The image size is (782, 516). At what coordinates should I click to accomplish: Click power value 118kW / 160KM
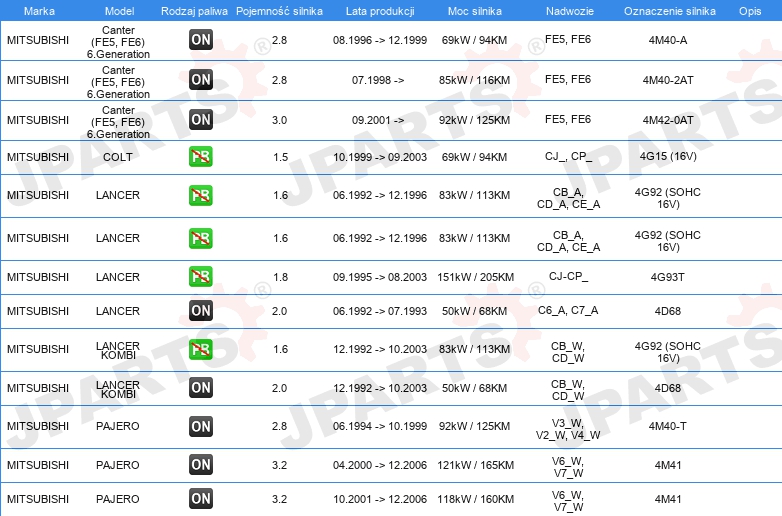475,499
